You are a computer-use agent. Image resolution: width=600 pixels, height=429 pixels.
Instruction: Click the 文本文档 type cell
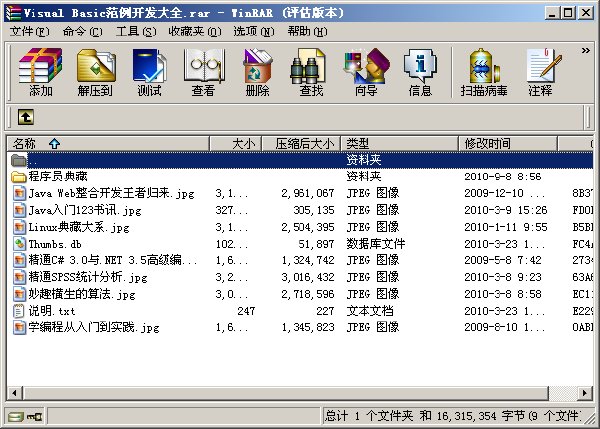[370, 311]
